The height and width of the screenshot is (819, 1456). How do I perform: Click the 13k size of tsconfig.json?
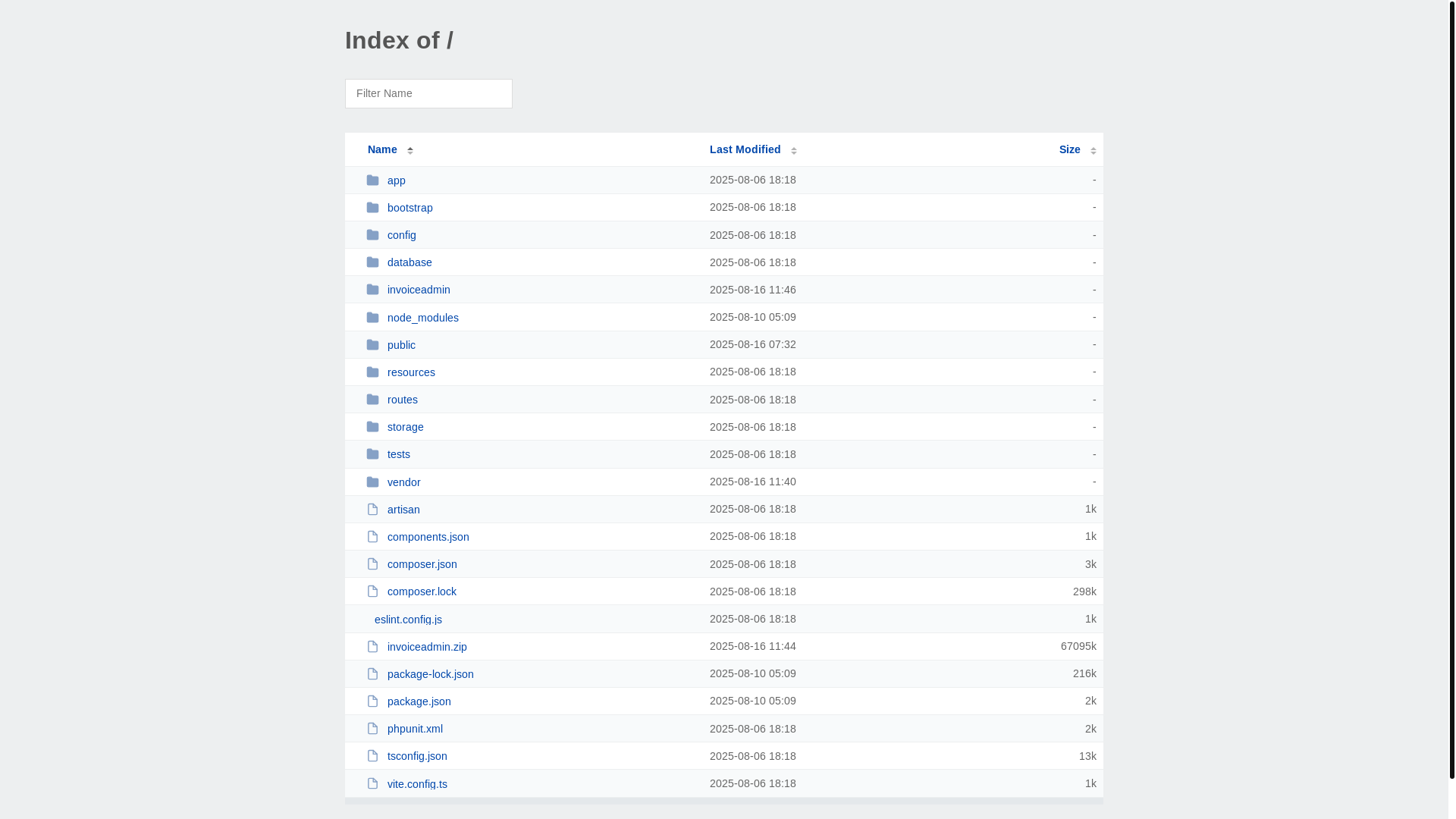click(x=1087, y=756)
